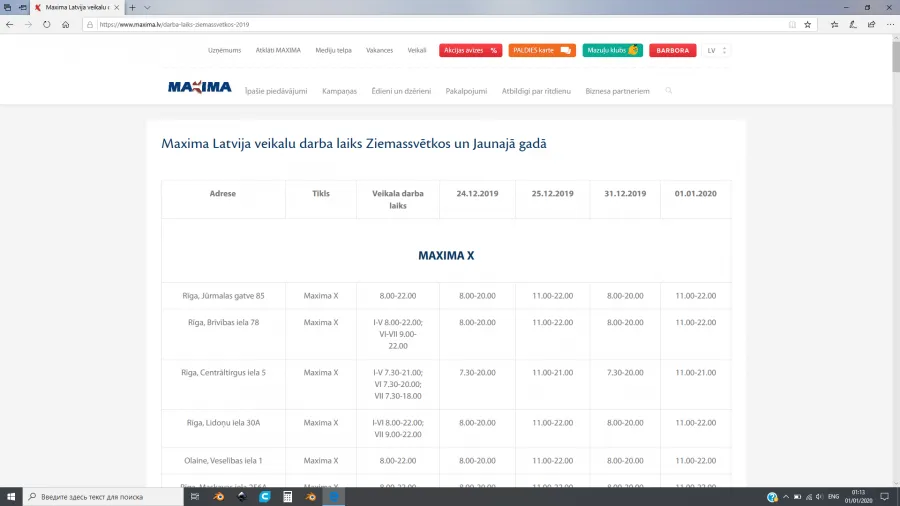Open Biznesa partneriem menu
Screen dimensions: 900x506
(618, 91)
